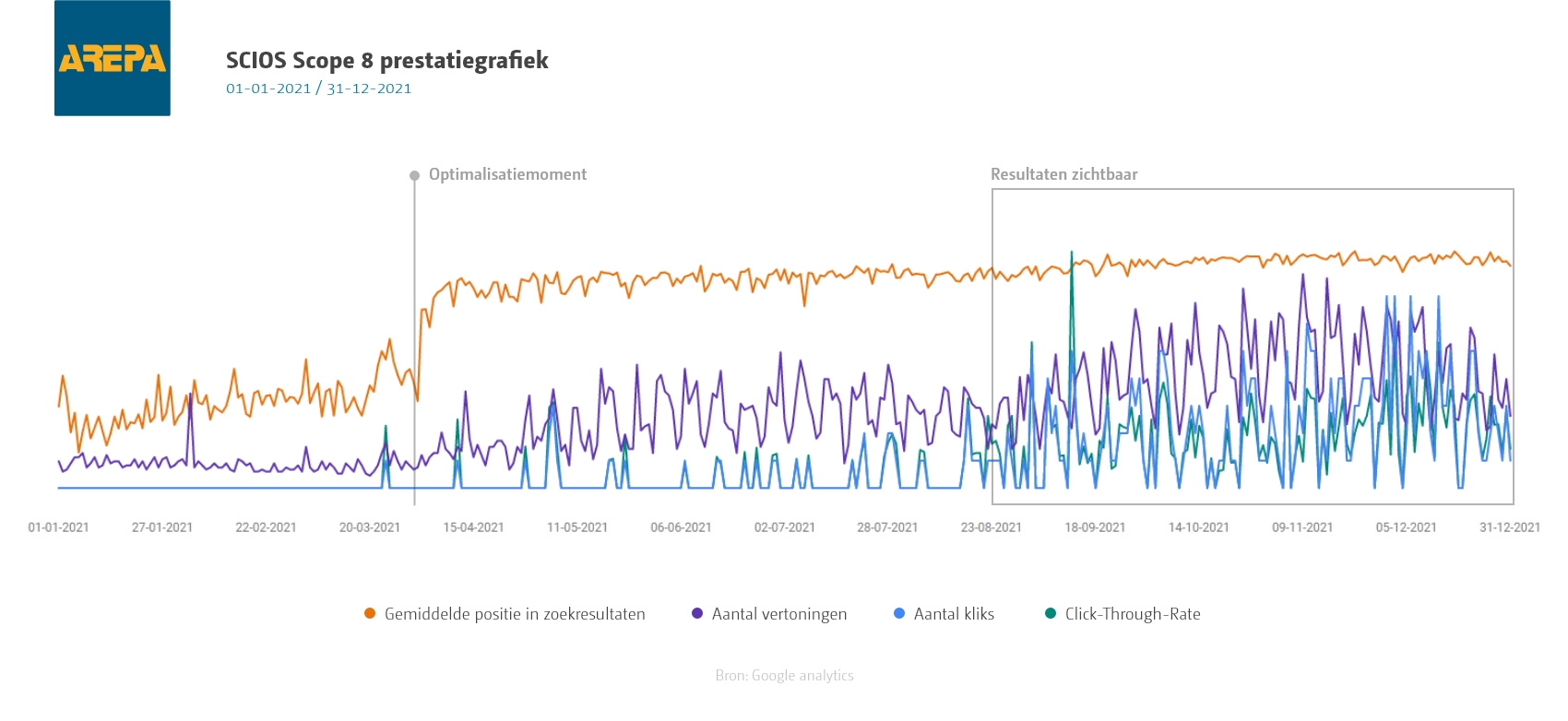Screen dimensions: 1568x721
Task: Click the Resultaten zichtbaar annotation label
Action: click(1063, 174)
